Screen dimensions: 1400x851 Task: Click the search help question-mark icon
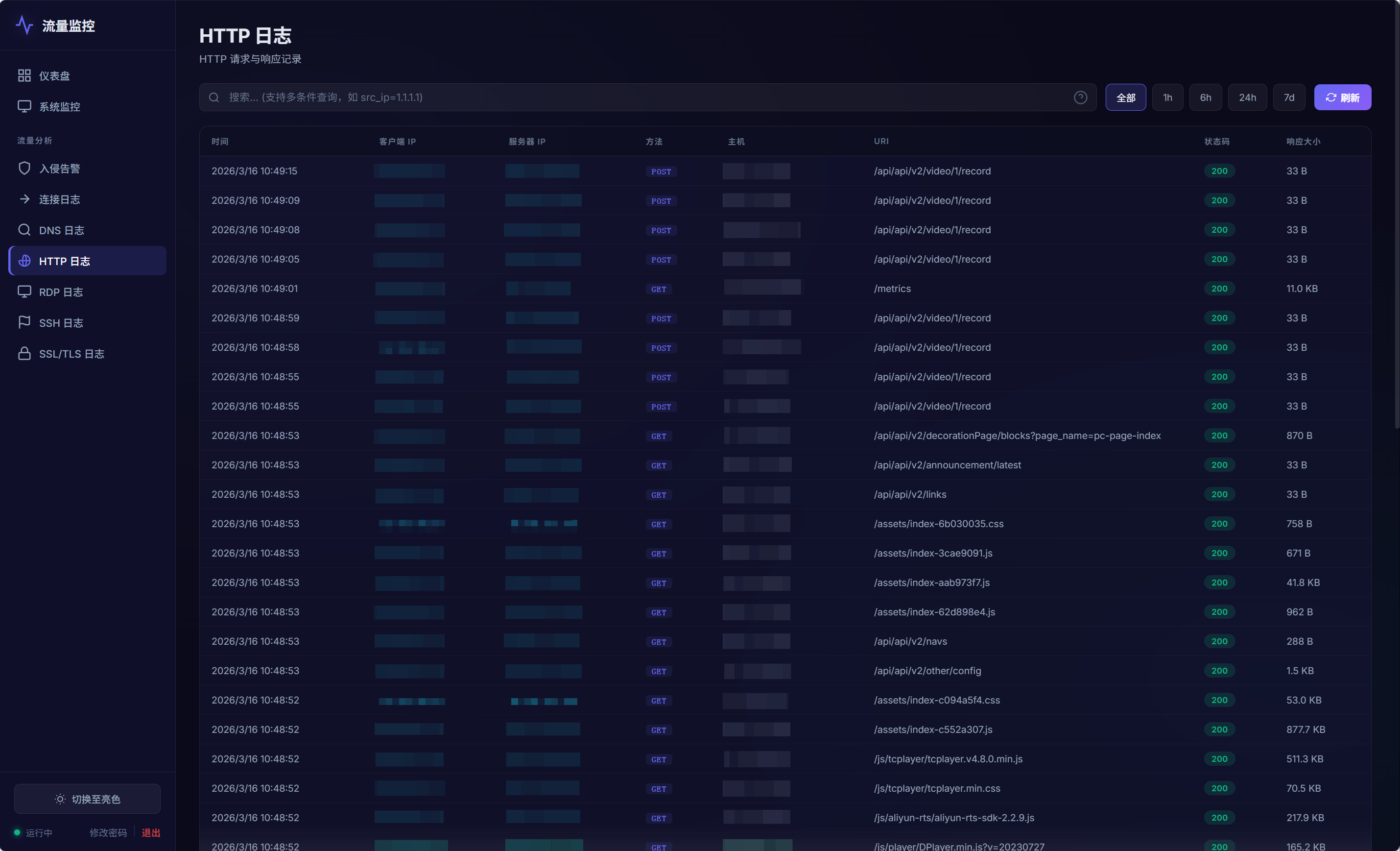tap(1080, 97)
